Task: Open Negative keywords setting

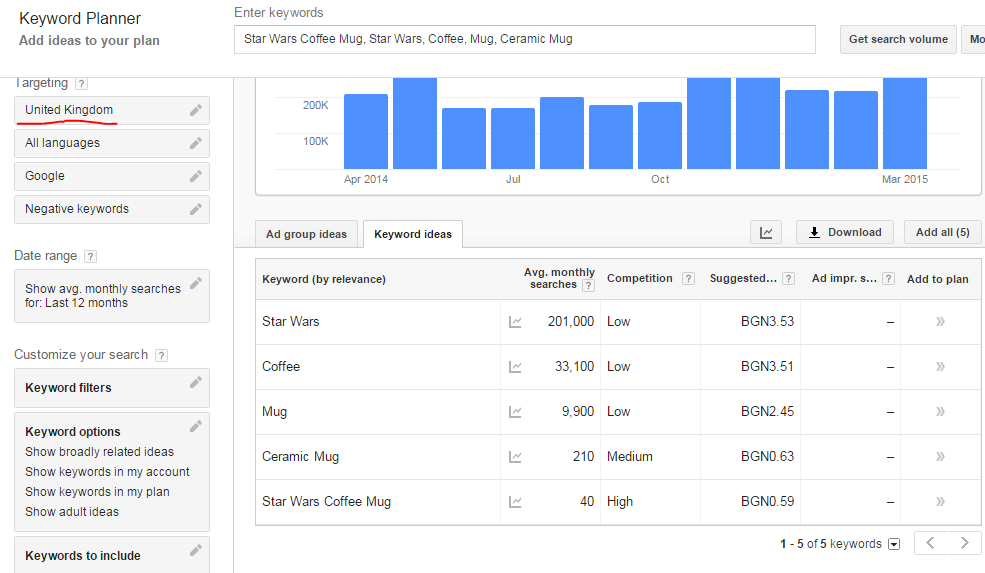Action: pos(112,209)
